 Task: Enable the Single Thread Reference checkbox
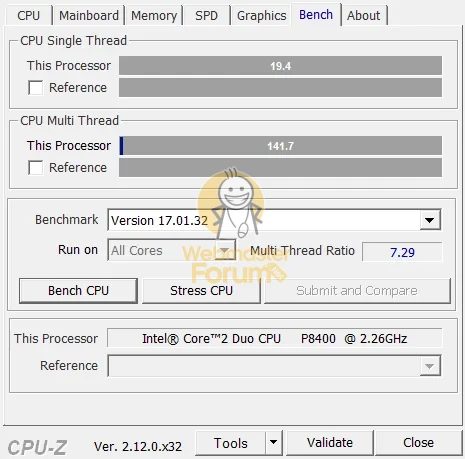35,88
